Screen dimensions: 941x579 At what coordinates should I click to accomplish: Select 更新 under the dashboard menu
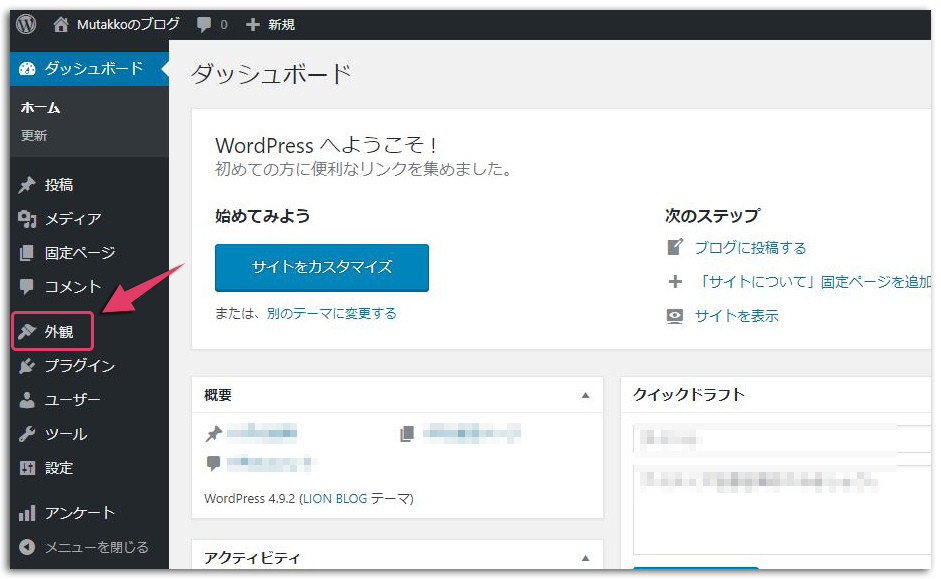pyautogui.click(x=34, y=136)
